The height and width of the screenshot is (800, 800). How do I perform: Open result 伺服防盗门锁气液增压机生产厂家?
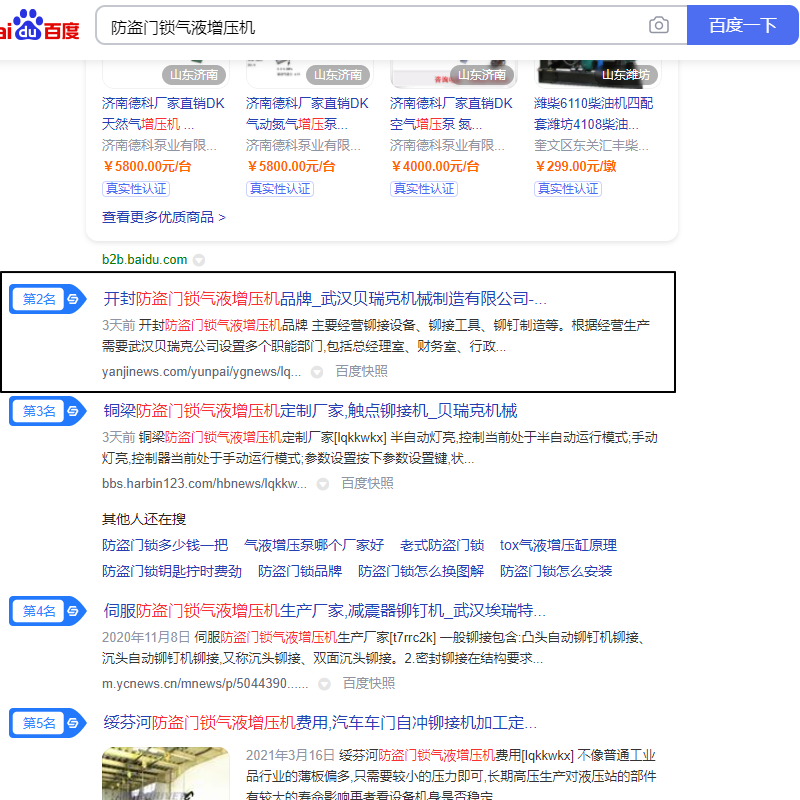324,611
